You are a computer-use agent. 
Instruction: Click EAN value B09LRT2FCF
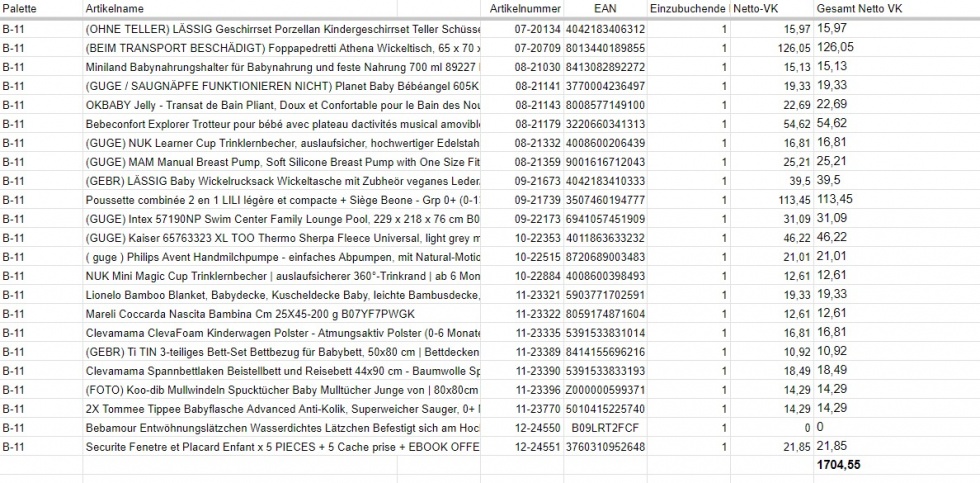click(605, 428)
